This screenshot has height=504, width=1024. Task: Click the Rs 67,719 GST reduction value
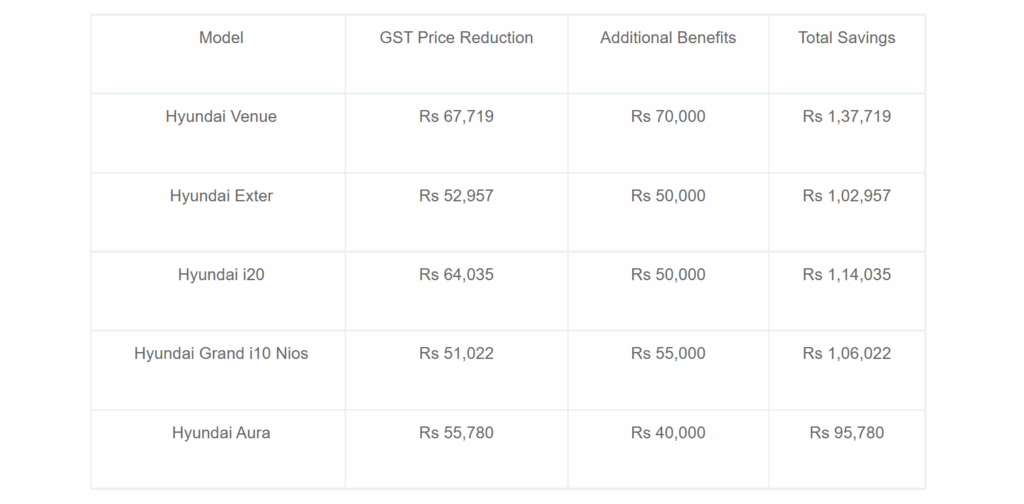point(456,117)
